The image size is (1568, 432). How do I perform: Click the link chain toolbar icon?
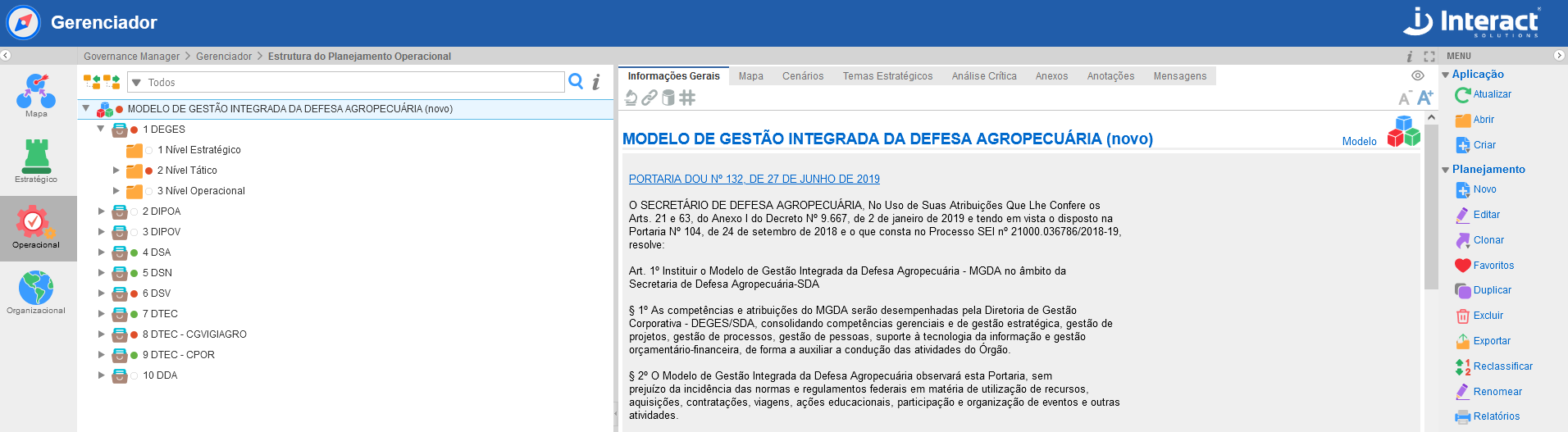coord(649,98)
